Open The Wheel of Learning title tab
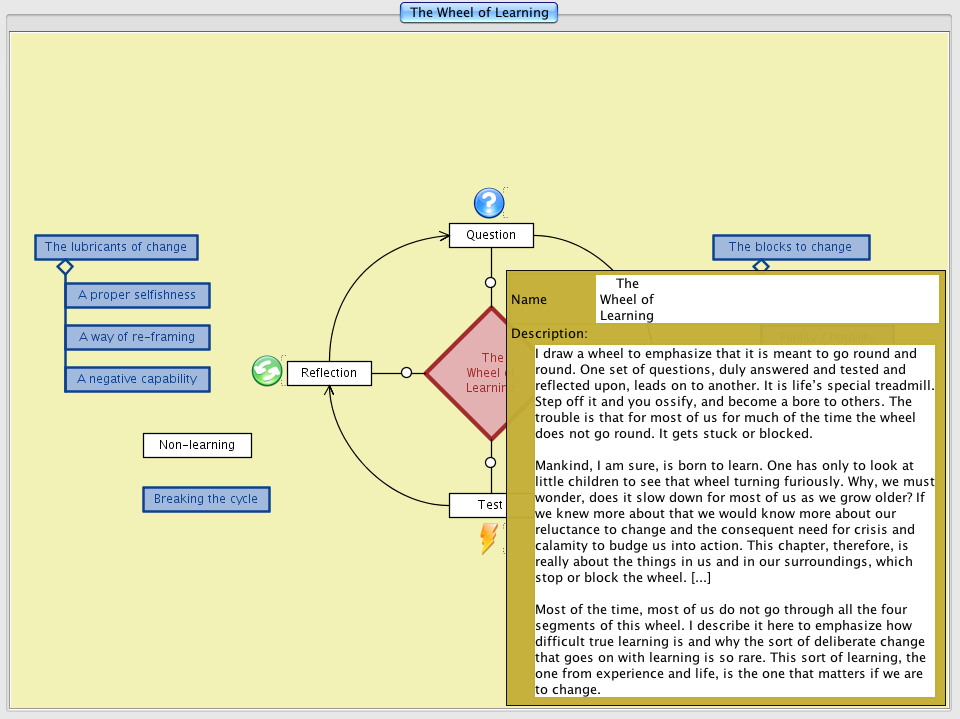 click(x=479, y=13)
